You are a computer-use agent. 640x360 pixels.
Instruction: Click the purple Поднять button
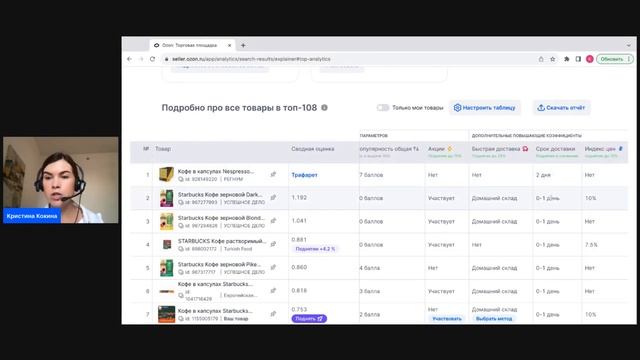tap(309, 318)
